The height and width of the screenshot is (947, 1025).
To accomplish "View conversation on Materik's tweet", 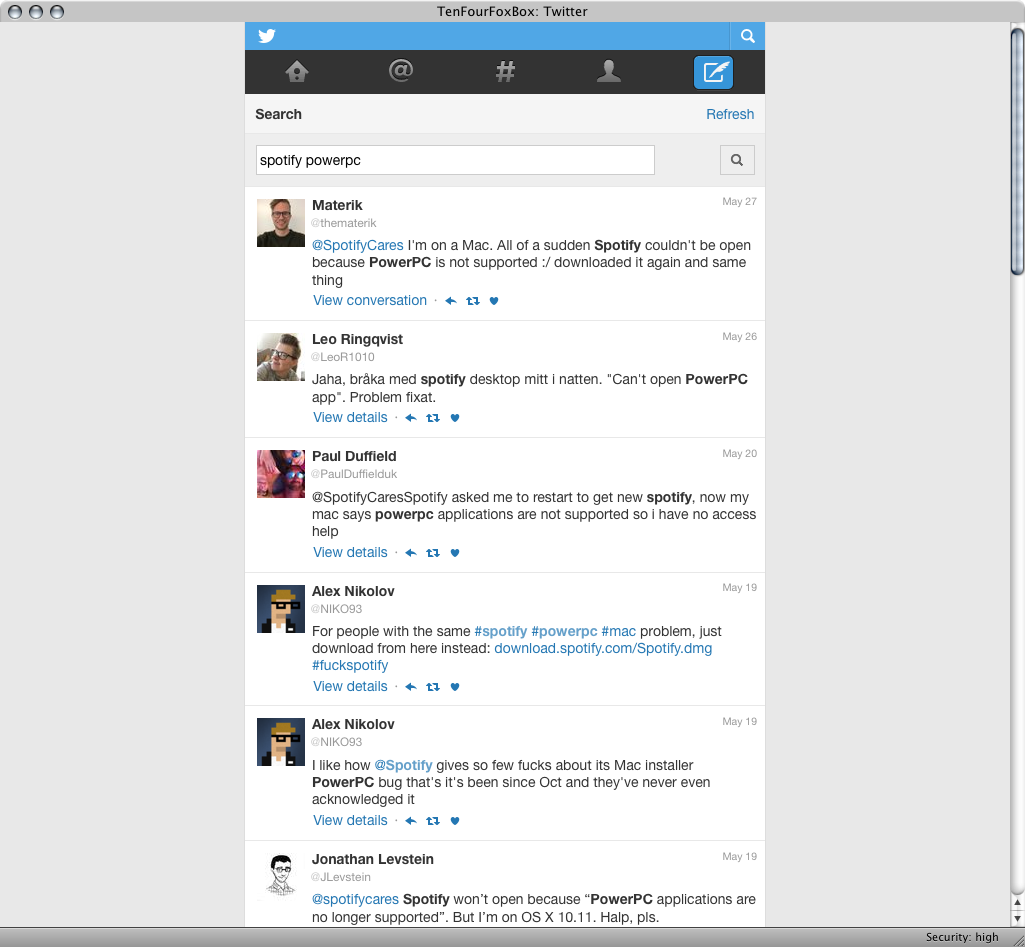I will point(370,301).
